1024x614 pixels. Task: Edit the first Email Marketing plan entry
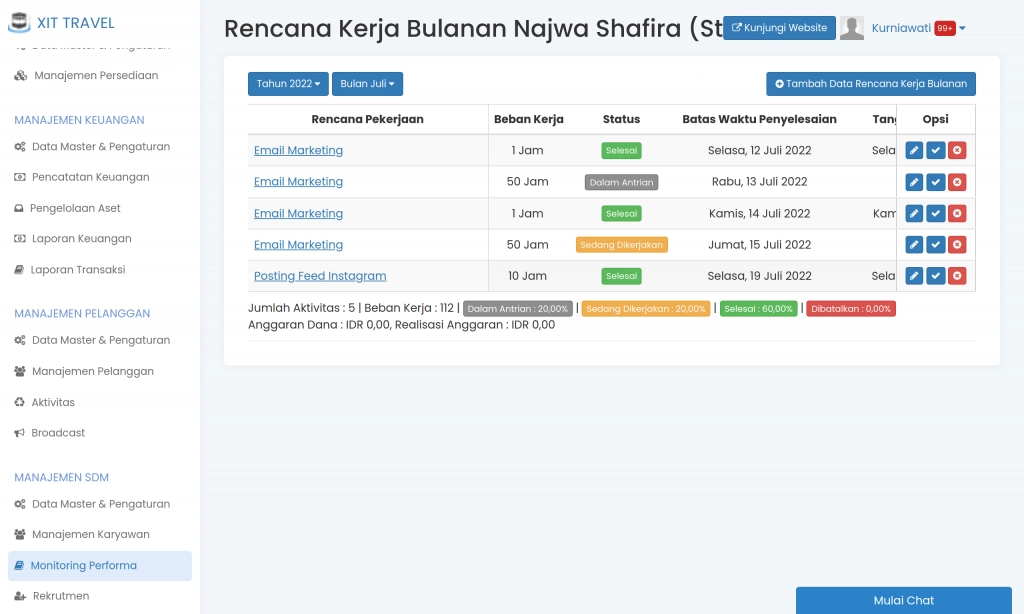[913, 150]
